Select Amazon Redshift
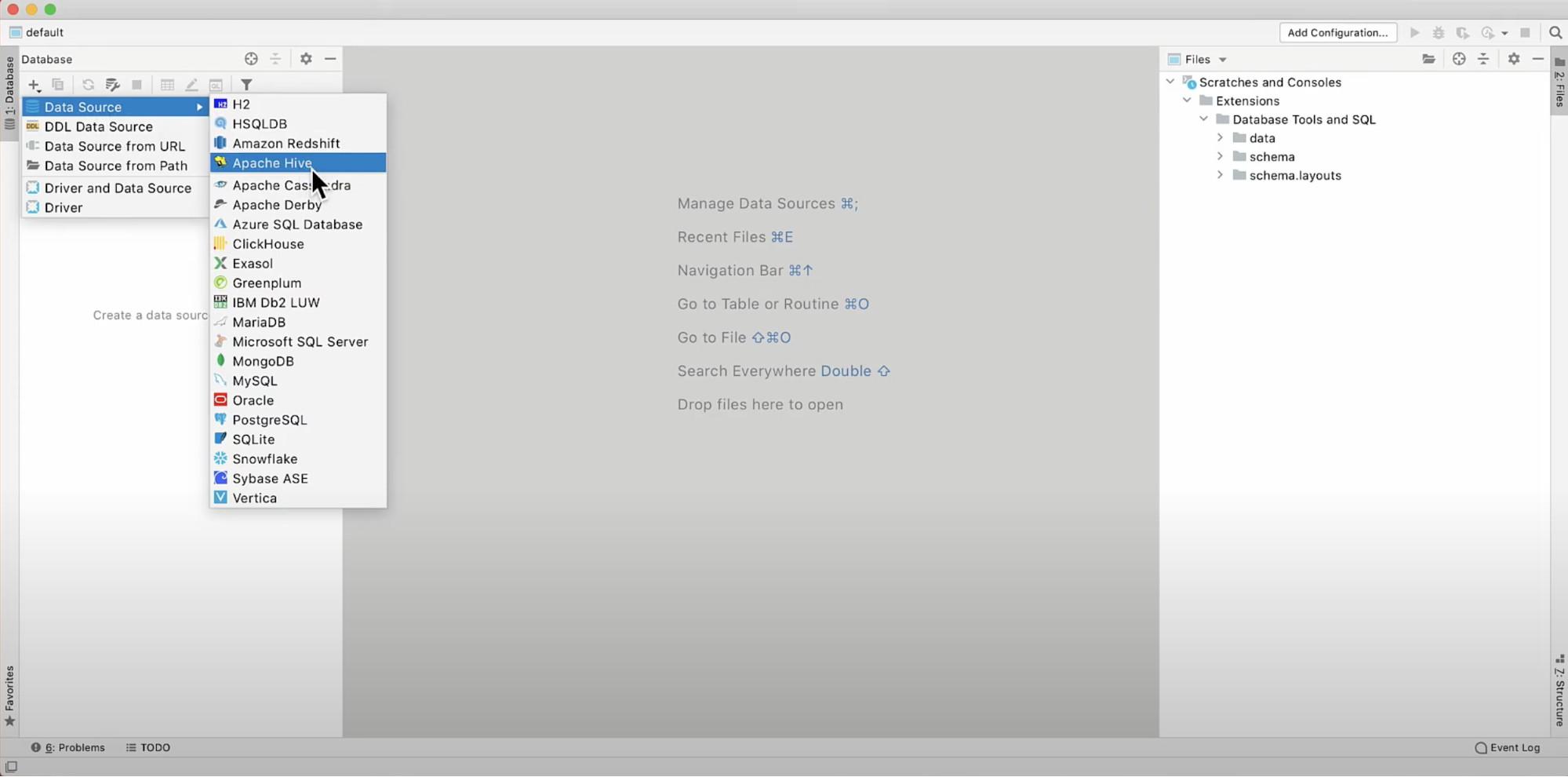 click(x=298, y=143)
